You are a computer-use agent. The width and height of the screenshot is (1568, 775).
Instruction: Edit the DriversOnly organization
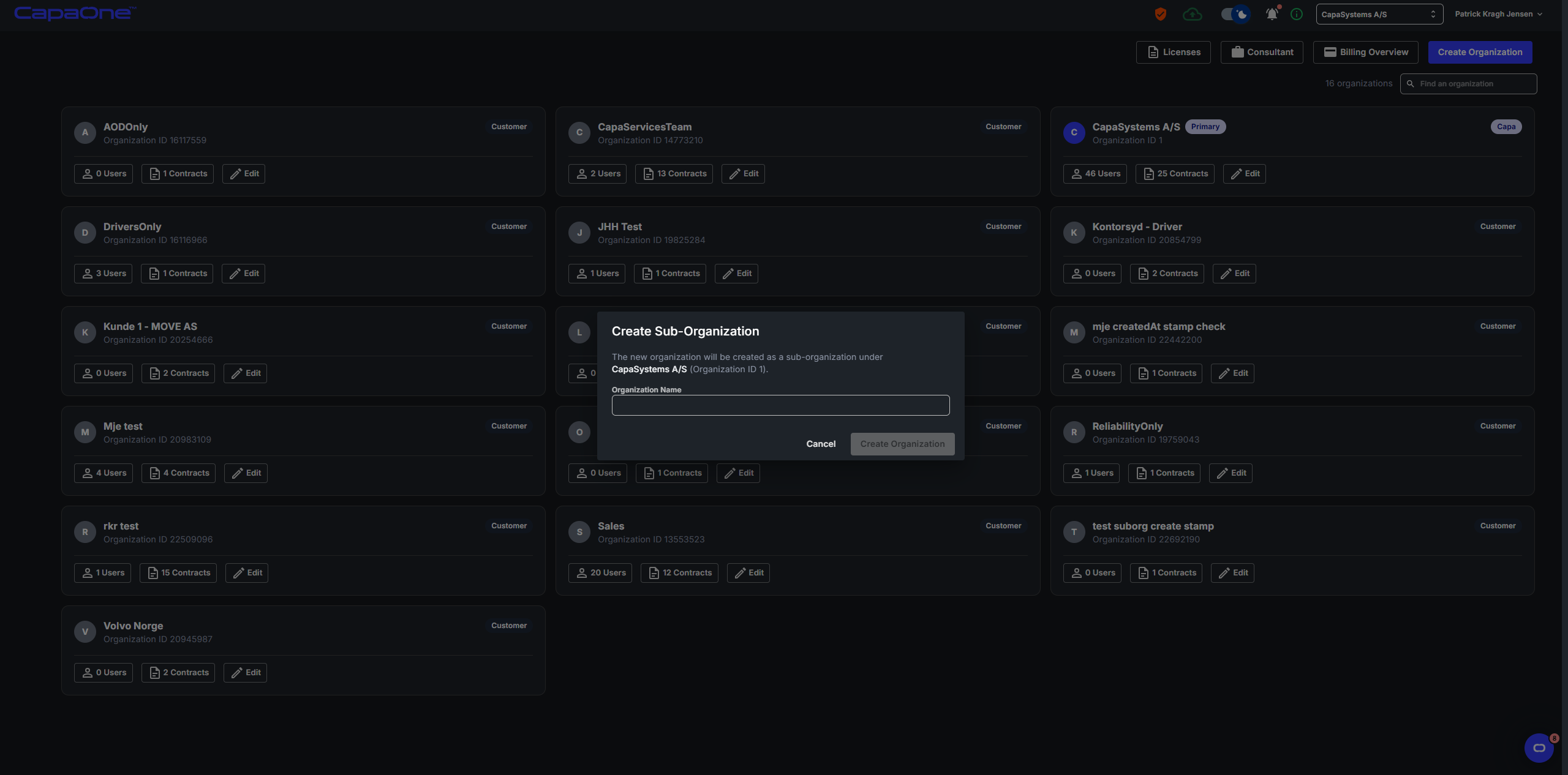tap(244, 274)
